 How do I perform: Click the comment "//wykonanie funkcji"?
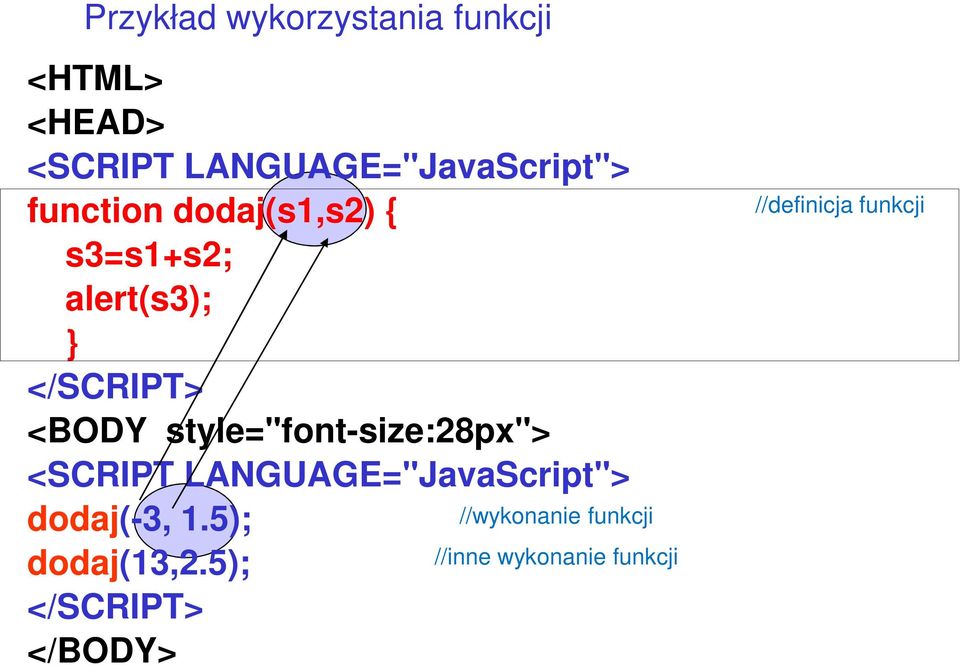pos(556,516)
